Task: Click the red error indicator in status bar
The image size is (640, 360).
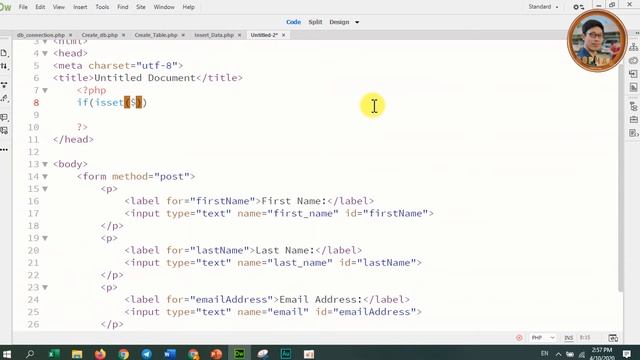Action: click(x=519, y=338)
